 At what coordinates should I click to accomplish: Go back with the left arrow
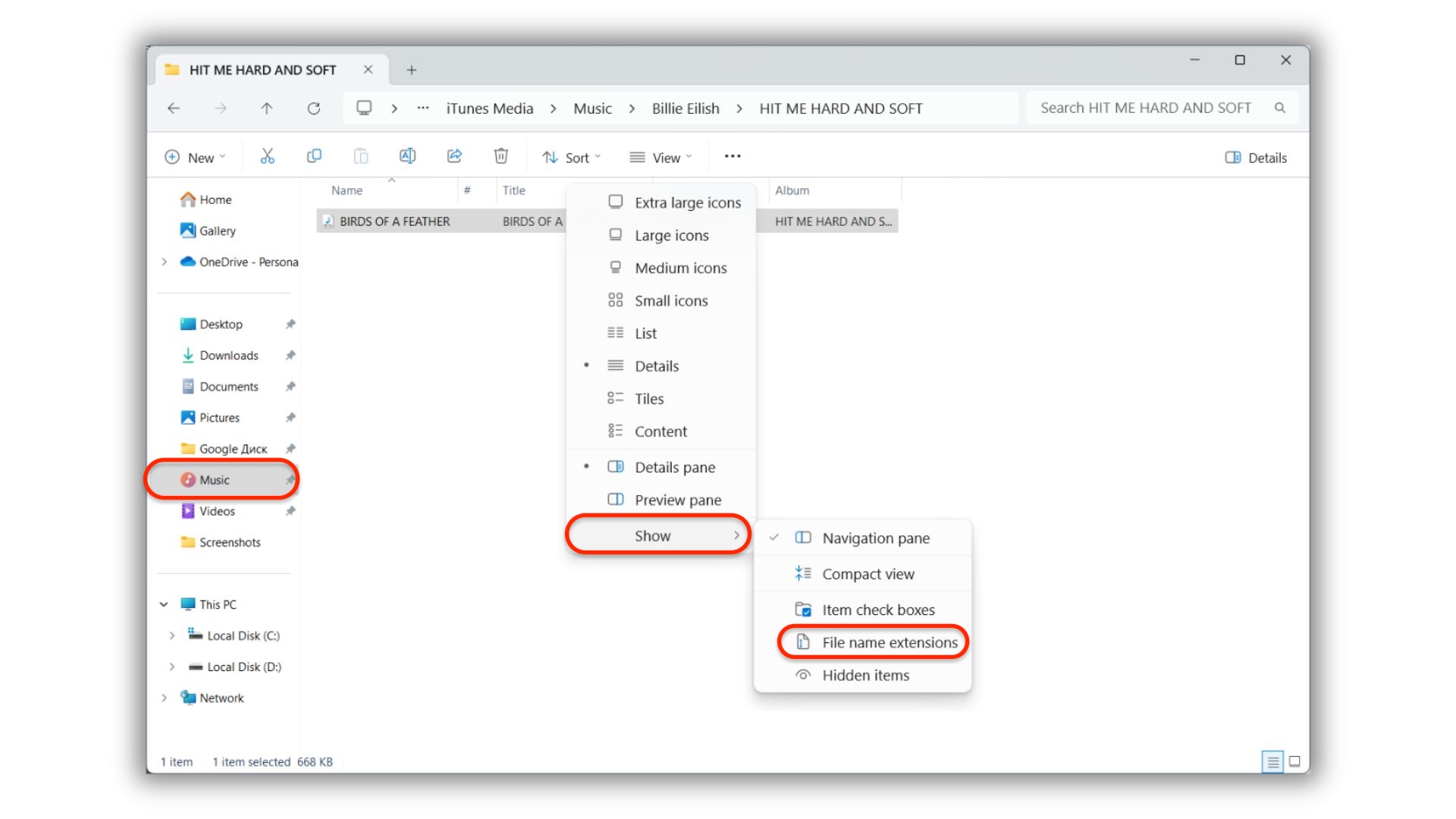pos(174,108)
